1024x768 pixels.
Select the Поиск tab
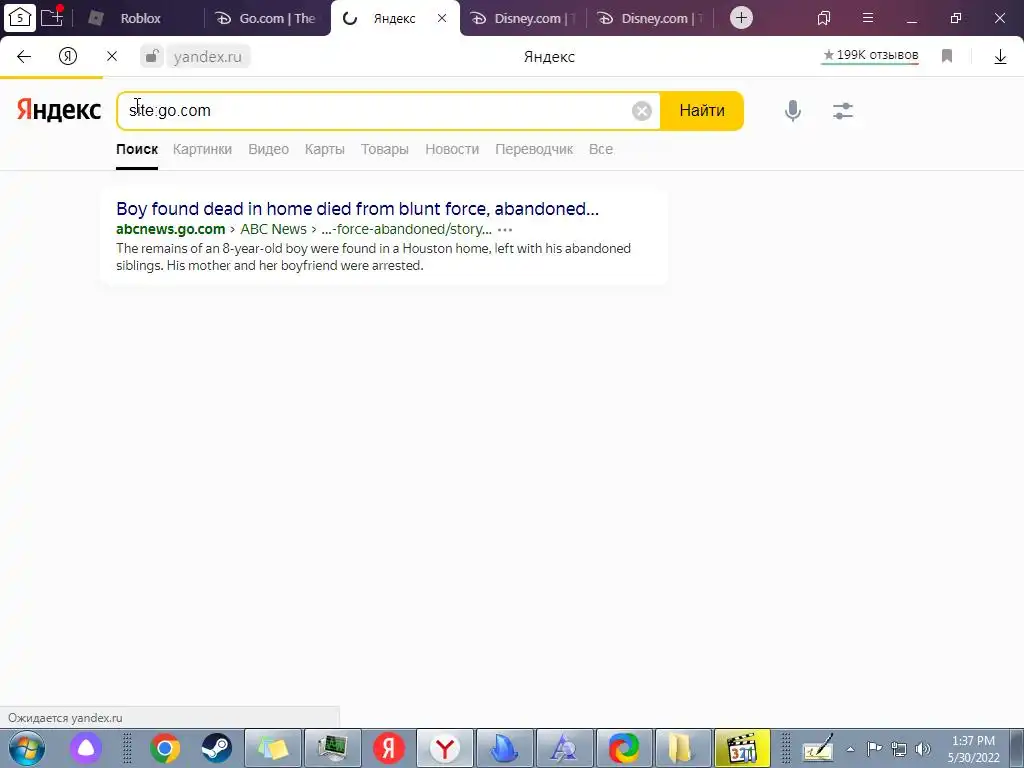click(x=137, y=150)
